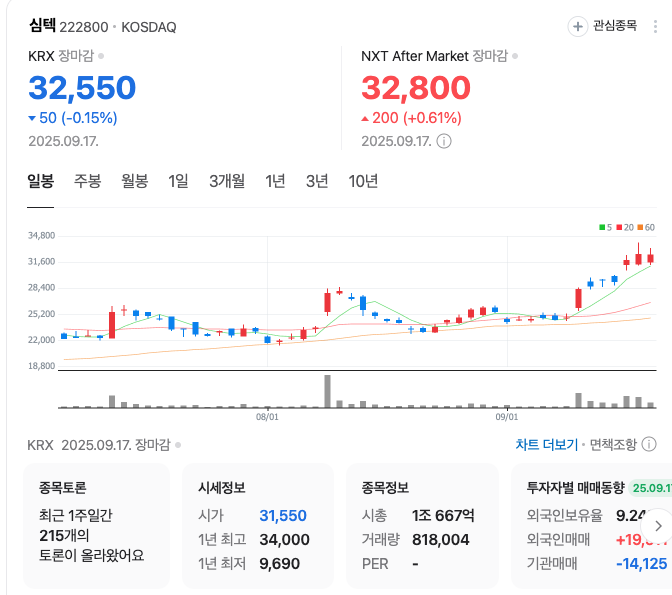Image resolution: width=672 pixels, height=595 pixels.
Task: Switch to the 월봉 chart tab
Action: click(135, 181)
